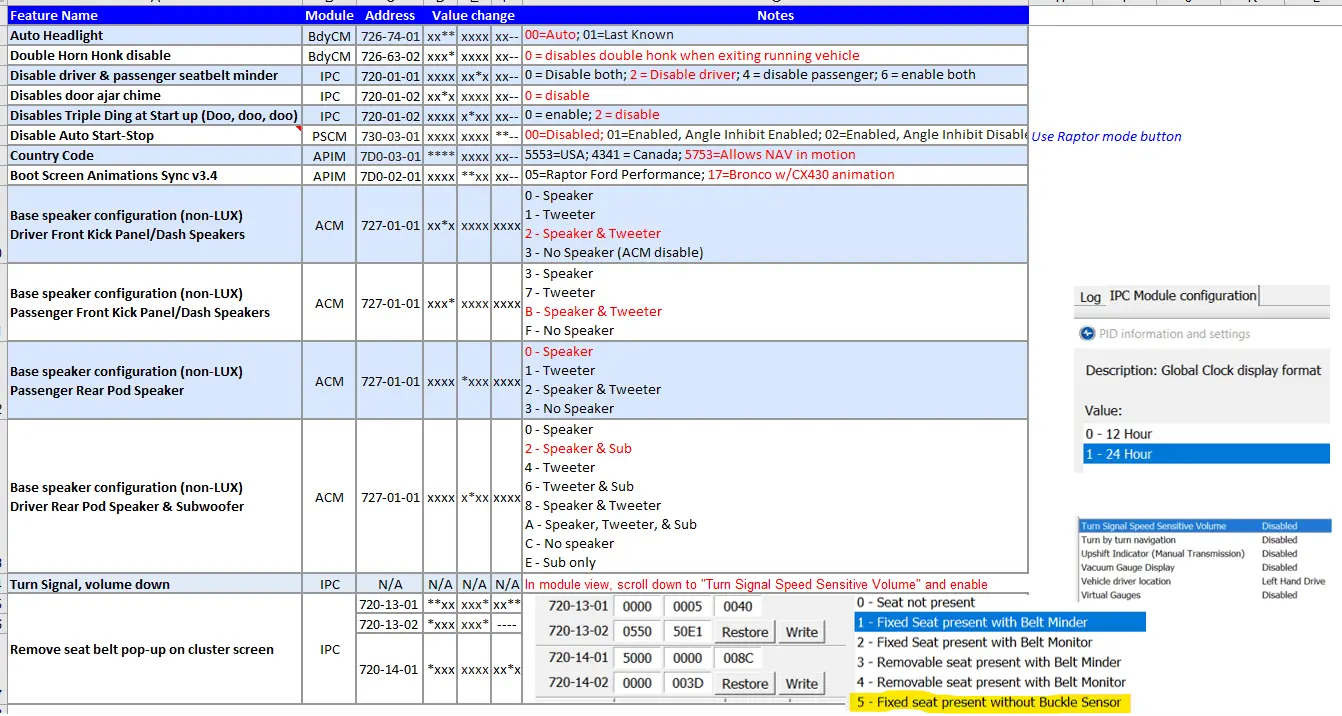Select 'Fixed seat present without Buckle Sensor'

coord(989,703)
